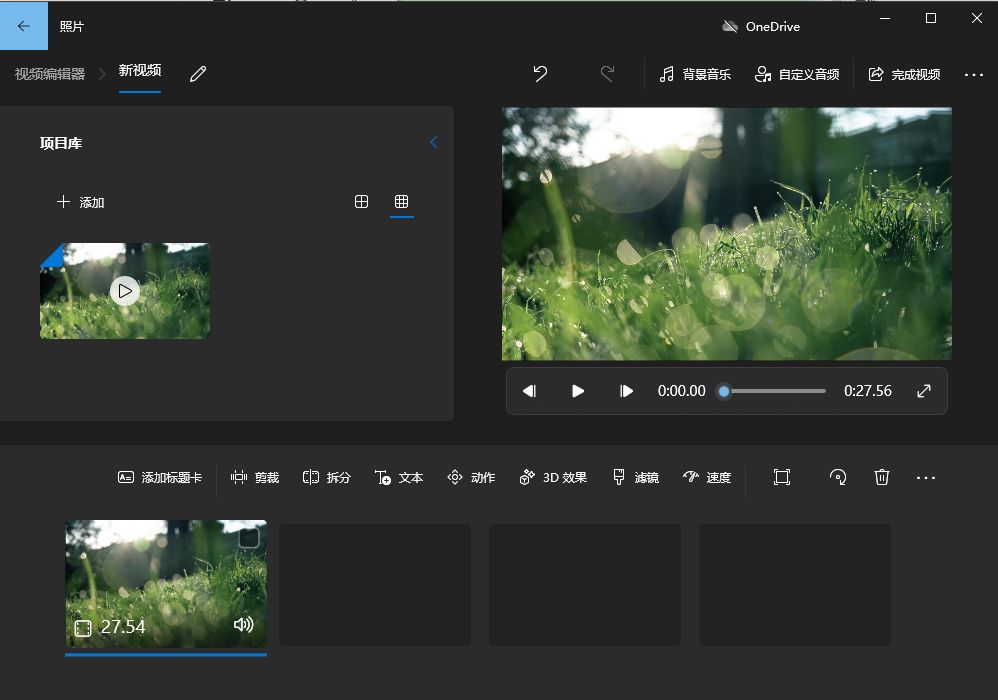Click the preview seek slider handle

pyautogui.click(x=724, y=391)
